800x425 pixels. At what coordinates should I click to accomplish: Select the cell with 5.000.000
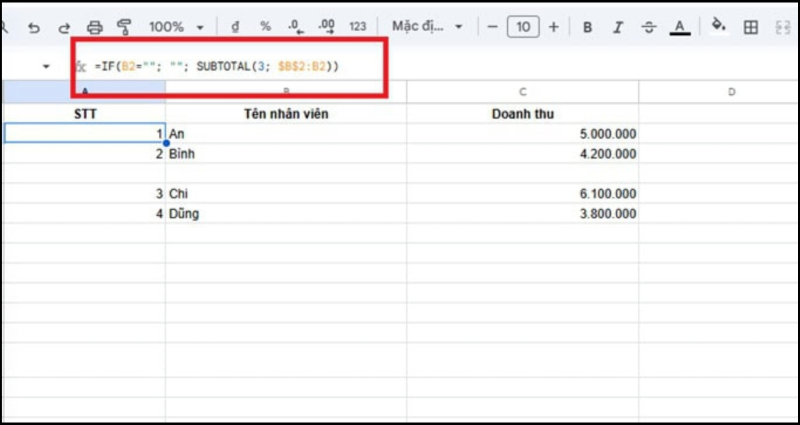tap(522, 134)
